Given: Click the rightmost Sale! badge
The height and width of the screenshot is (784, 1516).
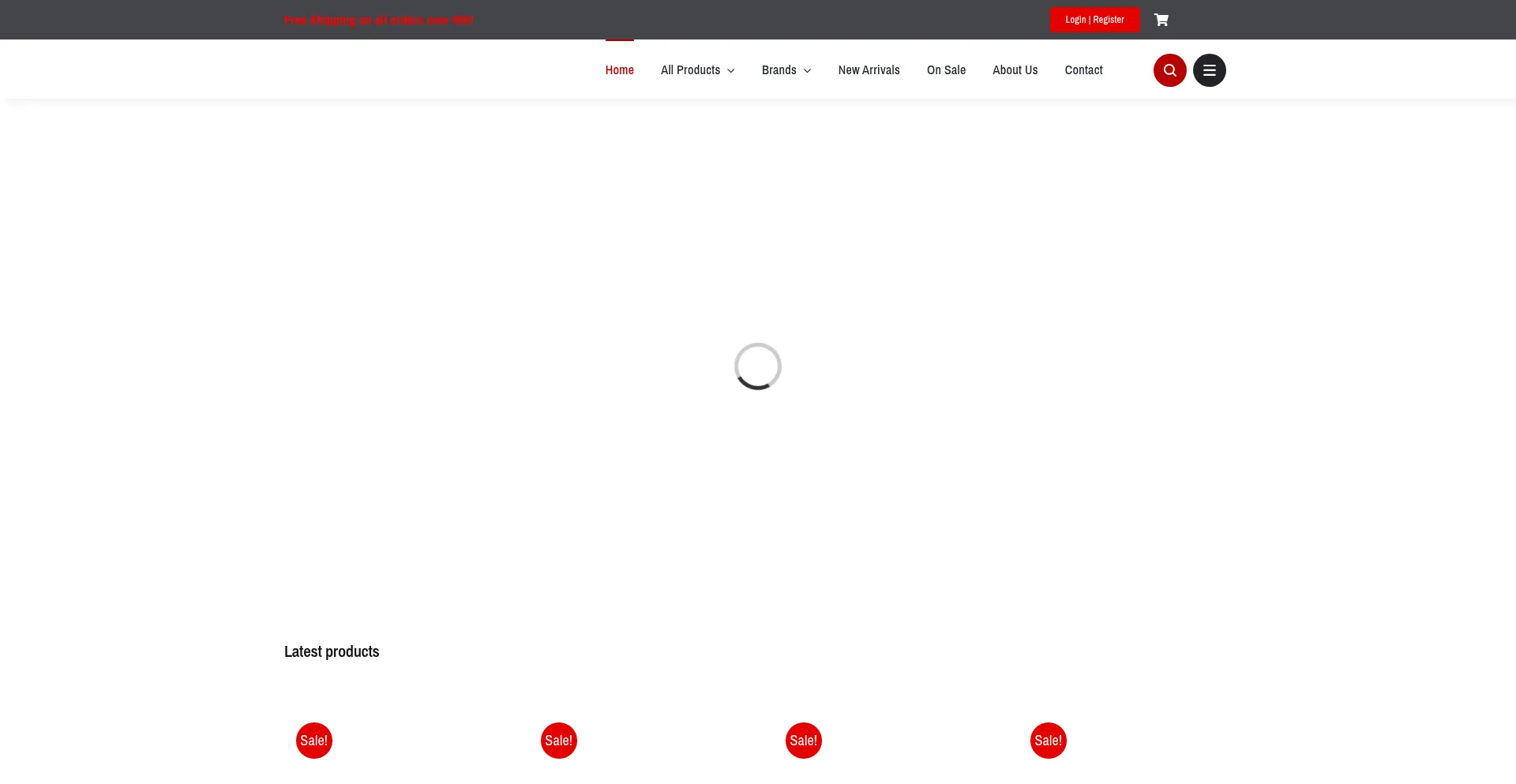Looking at the screenshot, I should (x=1049, y=741).
